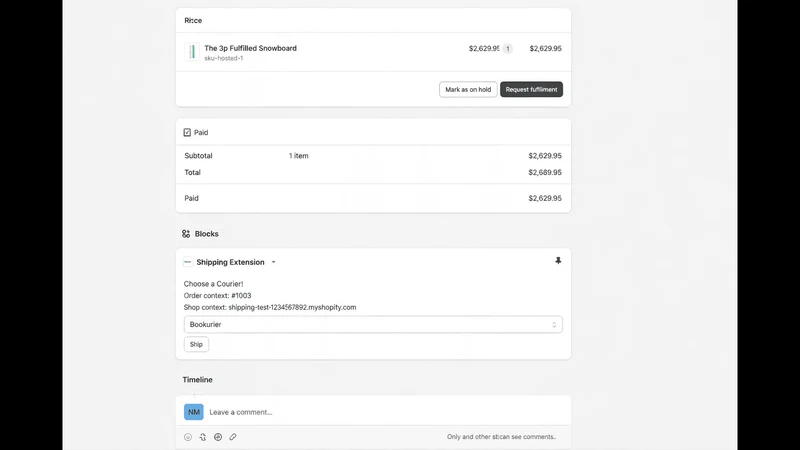Click the Paid status icon
The image size is (800, 450).
click(187, 133)
